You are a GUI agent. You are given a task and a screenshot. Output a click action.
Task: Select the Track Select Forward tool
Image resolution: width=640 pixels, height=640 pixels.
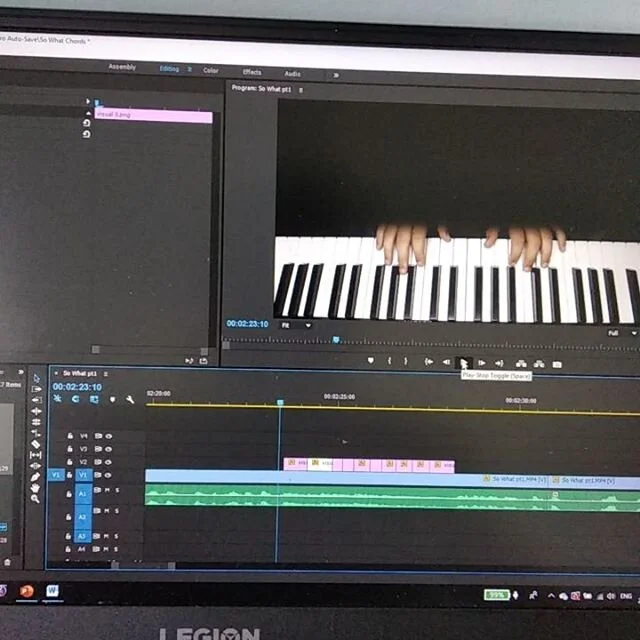tap(36, 389)
